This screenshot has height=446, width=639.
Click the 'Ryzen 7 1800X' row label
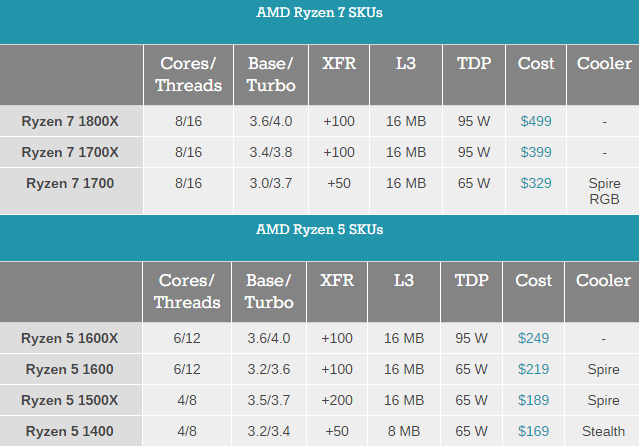pyautogui.click(x=70, y=121)
